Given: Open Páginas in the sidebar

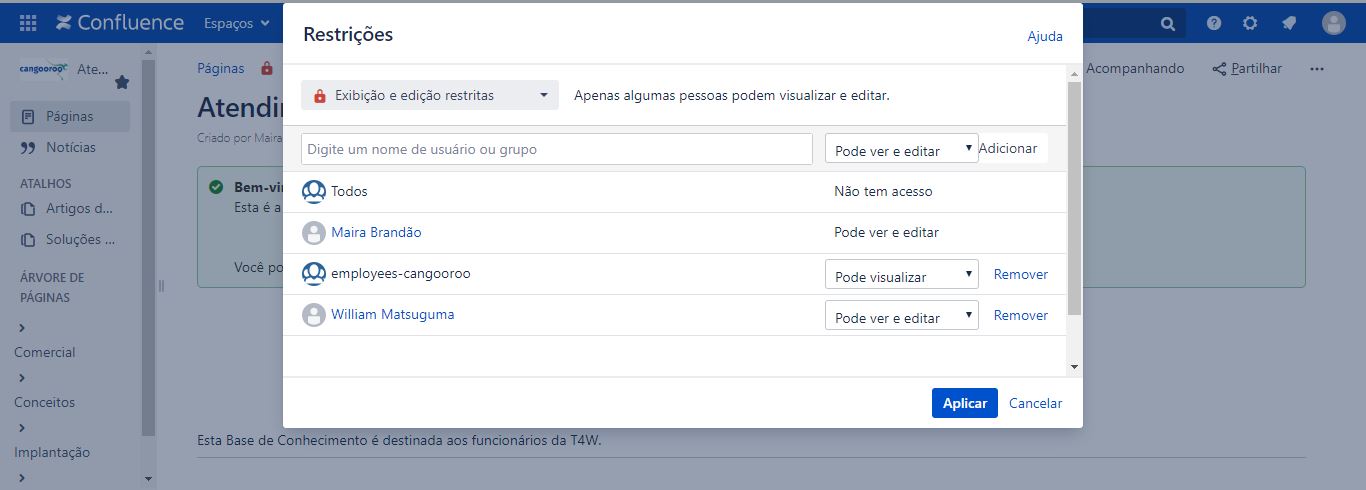Looking at the screenshot, I should 70,116.
